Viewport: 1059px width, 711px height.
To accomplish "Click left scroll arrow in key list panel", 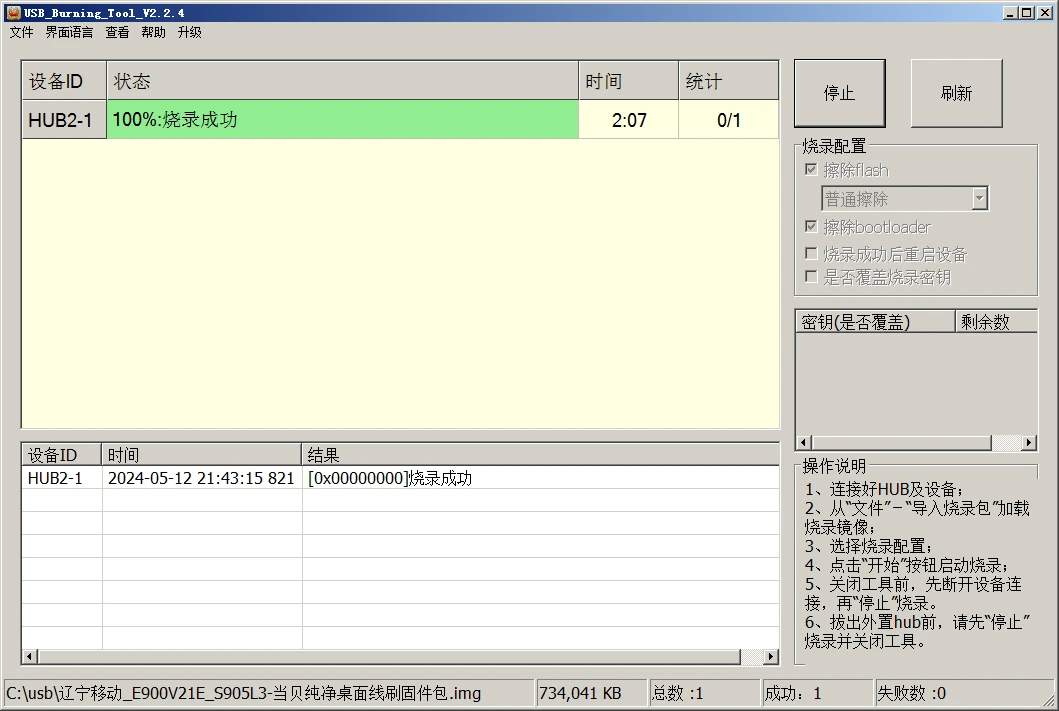I will (x=802, y=443).
